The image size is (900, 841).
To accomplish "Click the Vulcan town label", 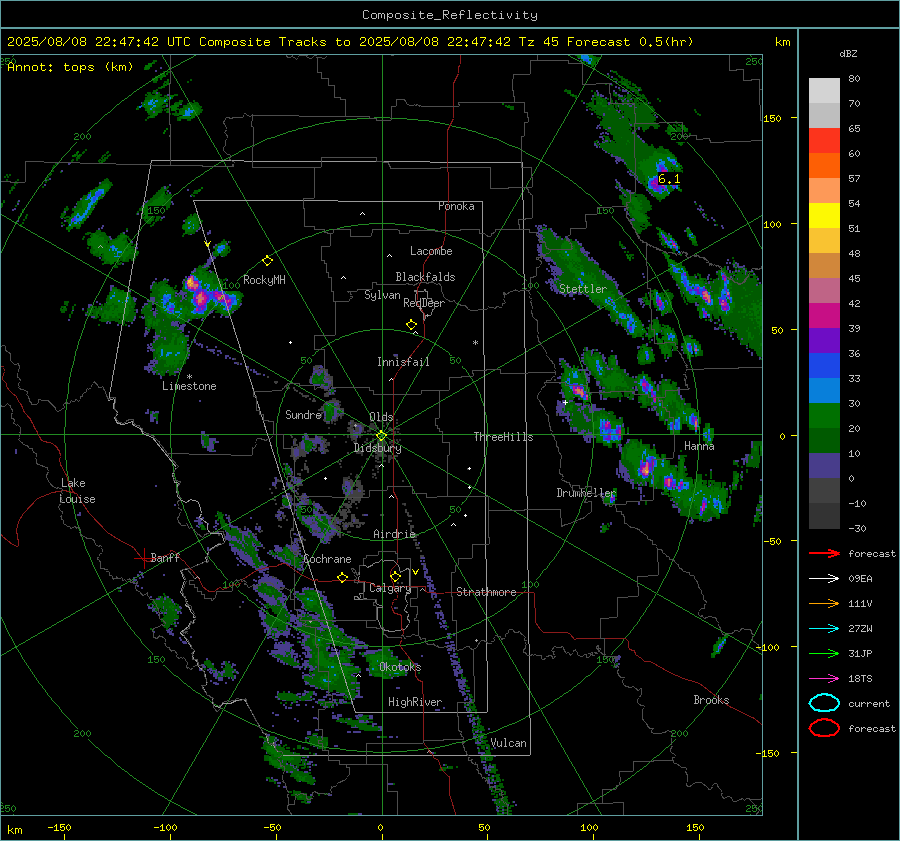I will tap(509, 743).
